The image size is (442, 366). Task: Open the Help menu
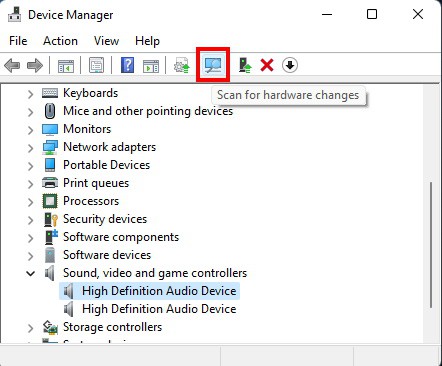(147, 41)
